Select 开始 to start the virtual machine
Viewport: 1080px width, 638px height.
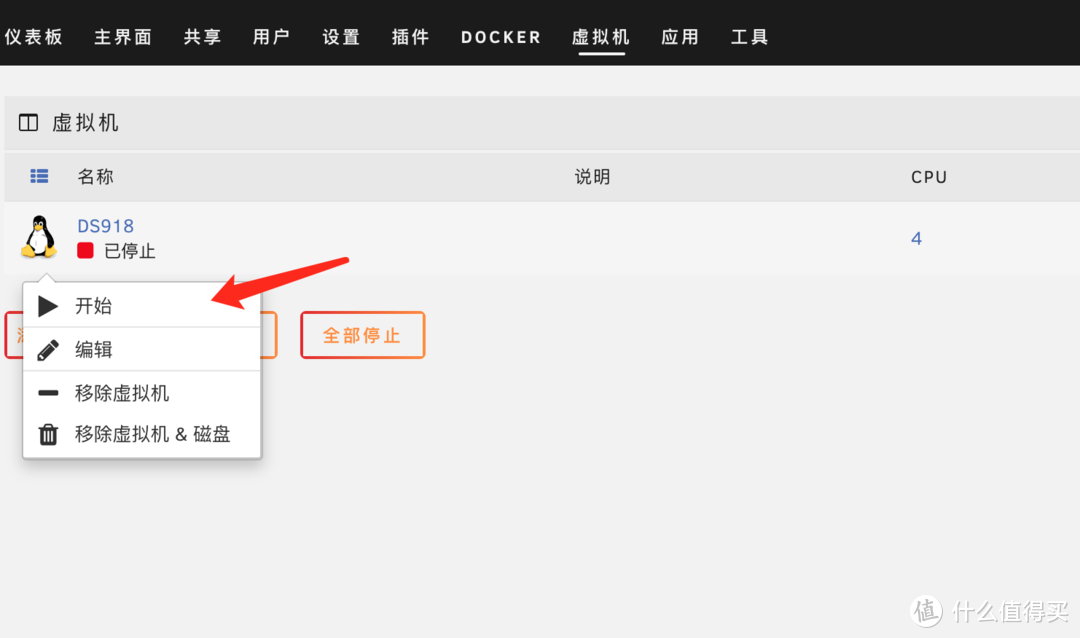point(95,305)
